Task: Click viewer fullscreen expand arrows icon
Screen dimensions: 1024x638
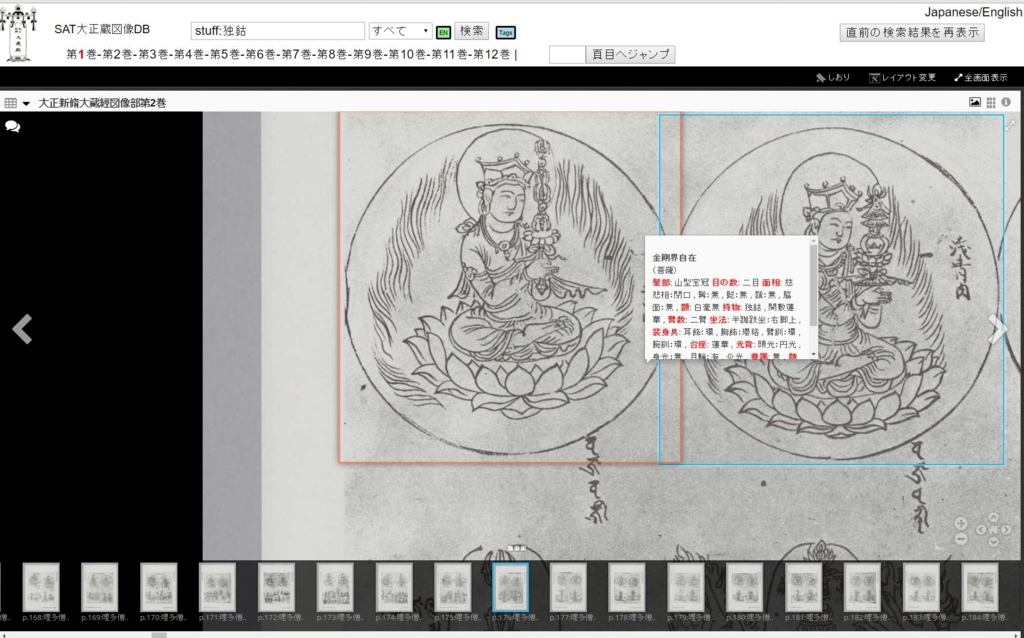Action: tap(1010, 125)
